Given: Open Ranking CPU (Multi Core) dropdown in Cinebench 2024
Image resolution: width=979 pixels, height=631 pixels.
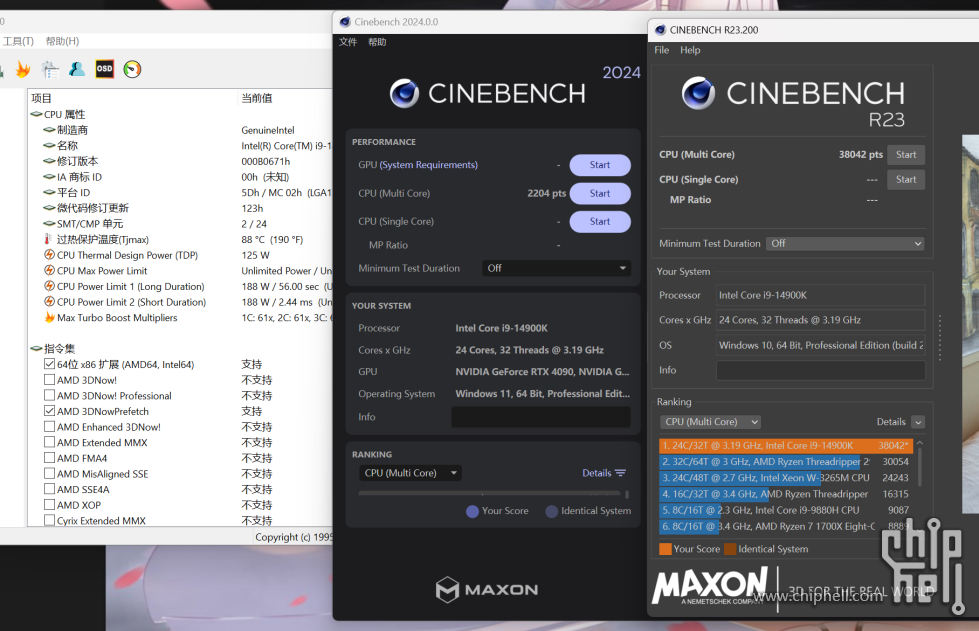Looking at the screenshot, I should tap(410, 473).
